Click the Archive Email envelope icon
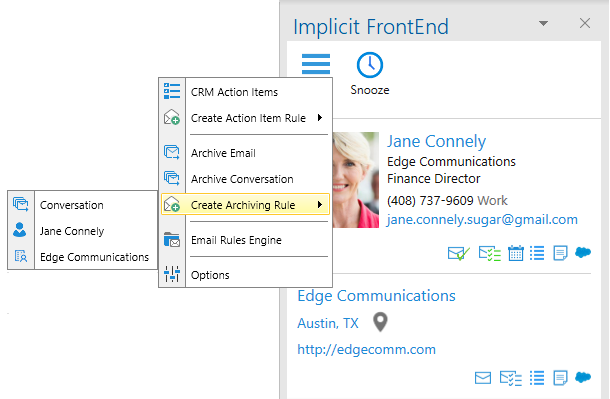 172,152
